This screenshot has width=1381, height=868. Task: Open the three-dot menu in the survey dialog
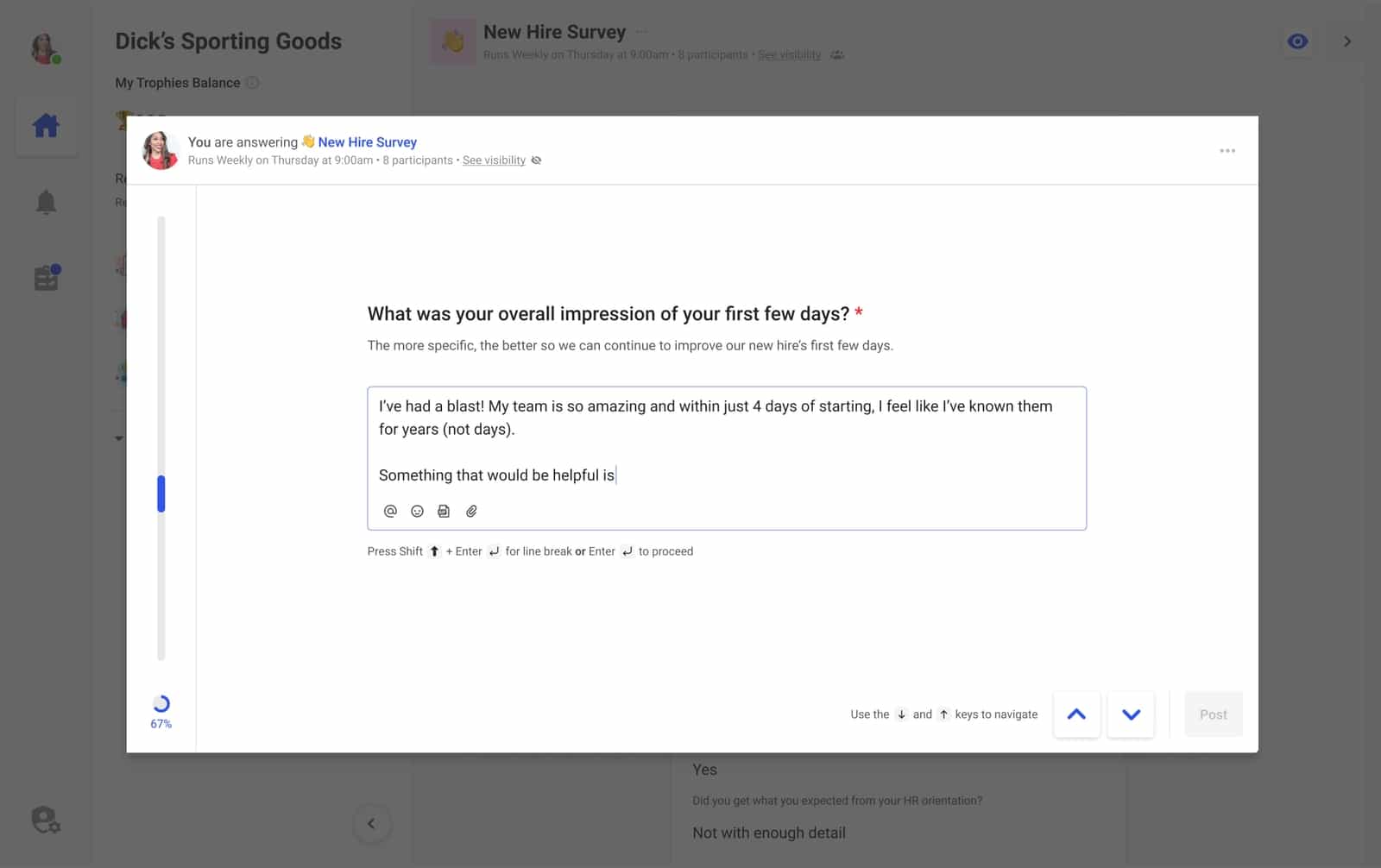click(1227, 150)
